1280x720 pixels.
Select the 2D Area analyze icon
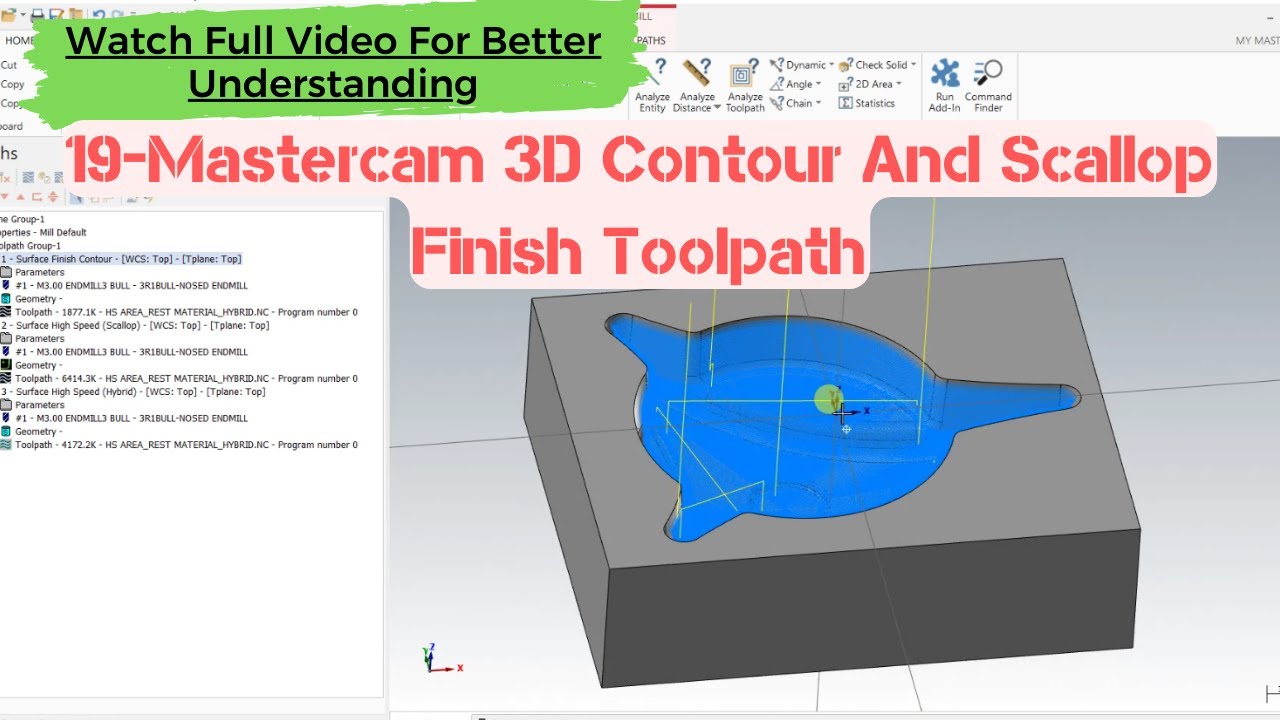[846, 84]
